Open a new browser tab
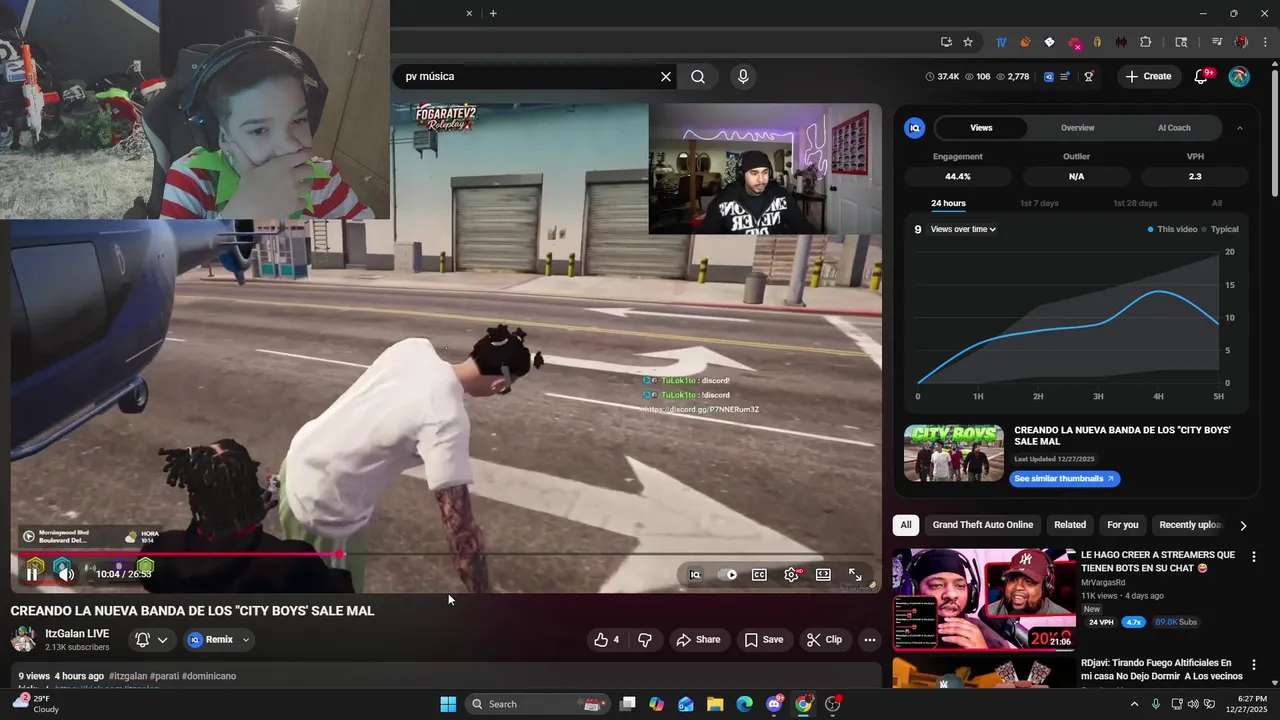The width and height of the screenshot is (1280, 720). click(x=493, y=13)
